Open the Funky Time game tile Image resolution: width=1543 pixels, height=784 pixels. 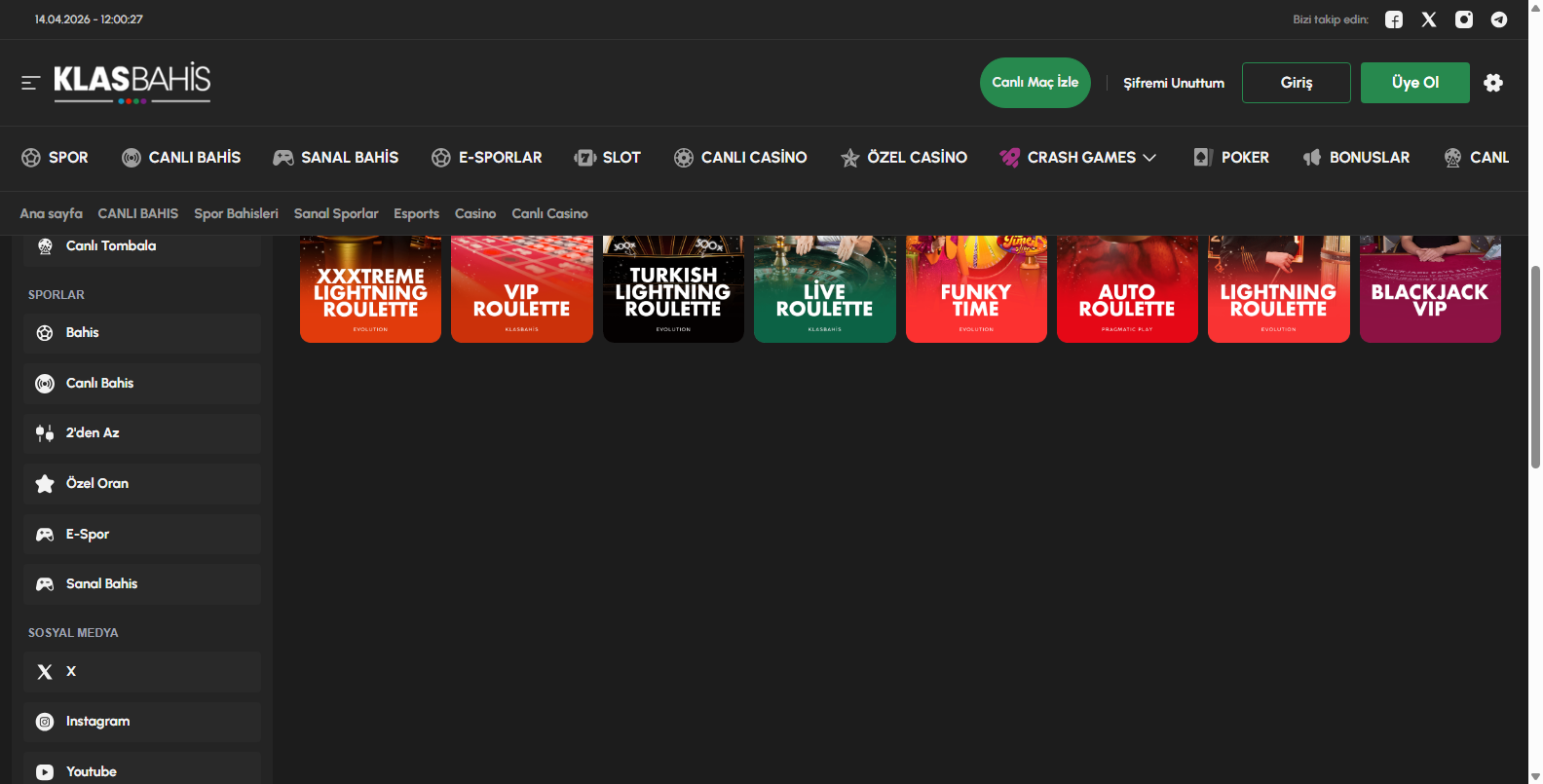(976, 289)
